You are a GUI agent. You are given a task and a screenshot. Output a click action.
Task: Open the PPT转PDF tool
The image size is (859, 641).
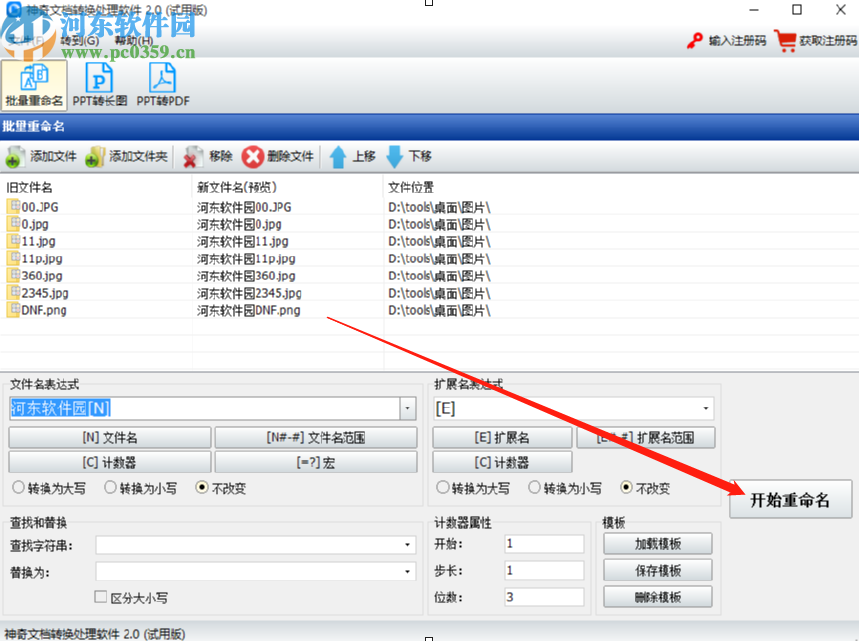click(x=163, y=85)
